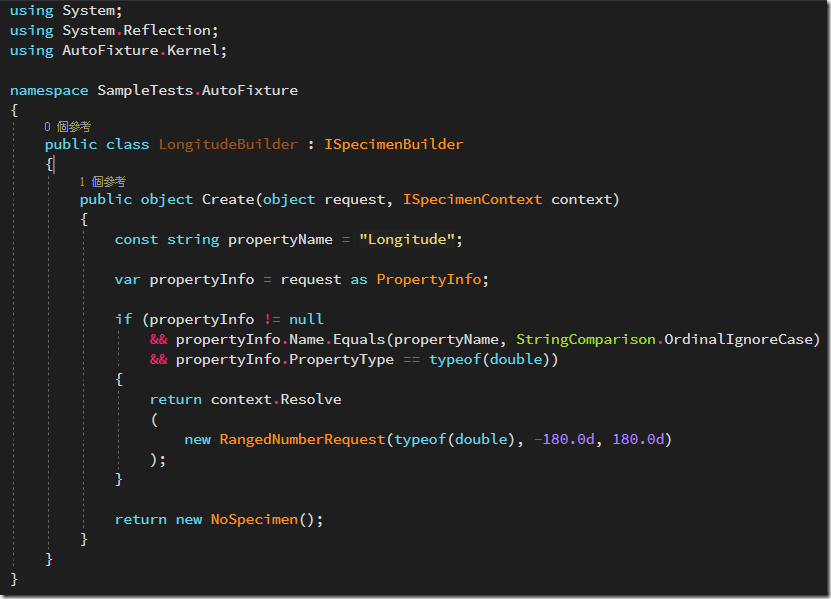Click the Create method name
Viewport: 831px width, 599px height.
(x=228, y=199)
